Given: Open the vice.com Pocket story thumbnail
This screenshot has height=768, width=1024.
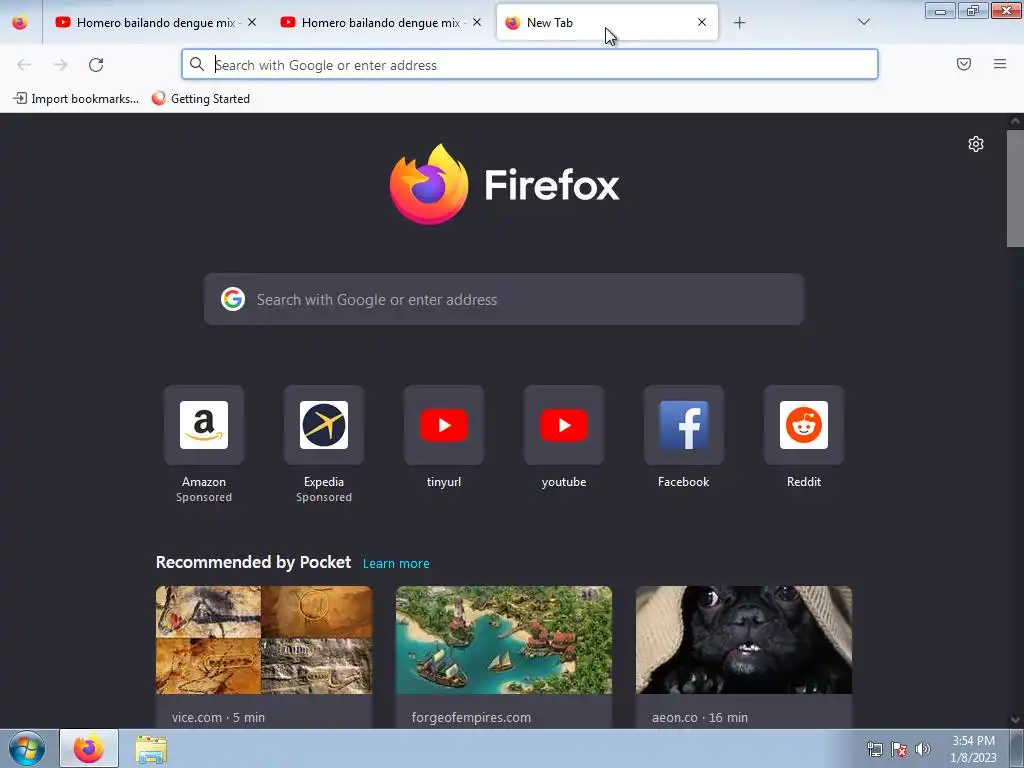Looking at the screenshot, I should click(264, 640).
